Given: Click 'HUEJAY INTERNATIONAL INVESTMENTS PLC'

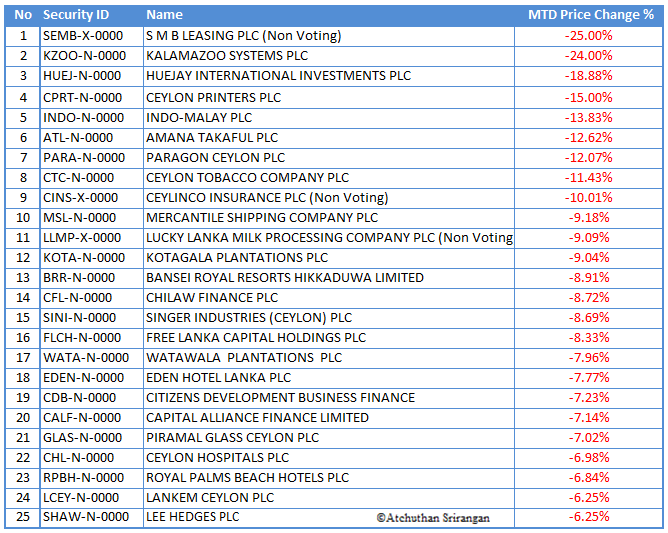Looking at the screenshot, I should [279, 76].
